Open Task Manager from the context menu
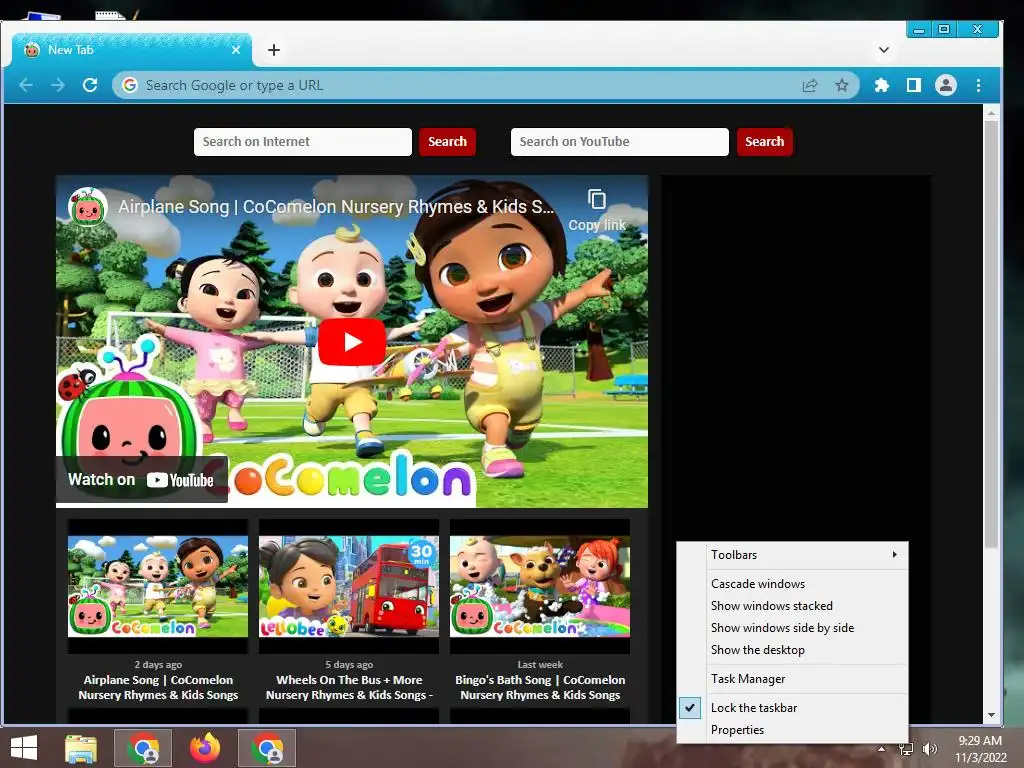 point(792,679)
